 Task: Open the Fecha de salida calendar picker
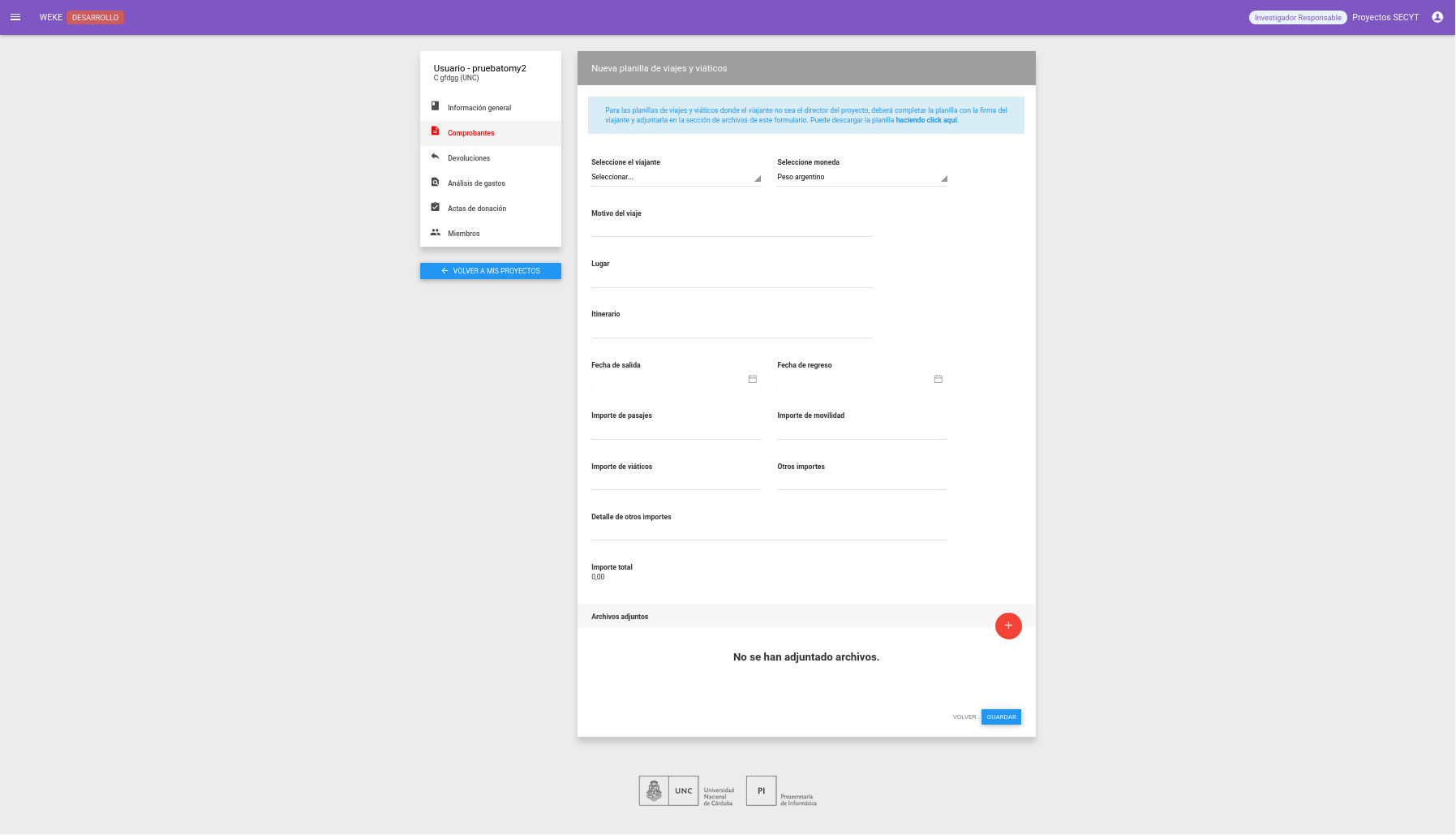click(x=753, y=379)
